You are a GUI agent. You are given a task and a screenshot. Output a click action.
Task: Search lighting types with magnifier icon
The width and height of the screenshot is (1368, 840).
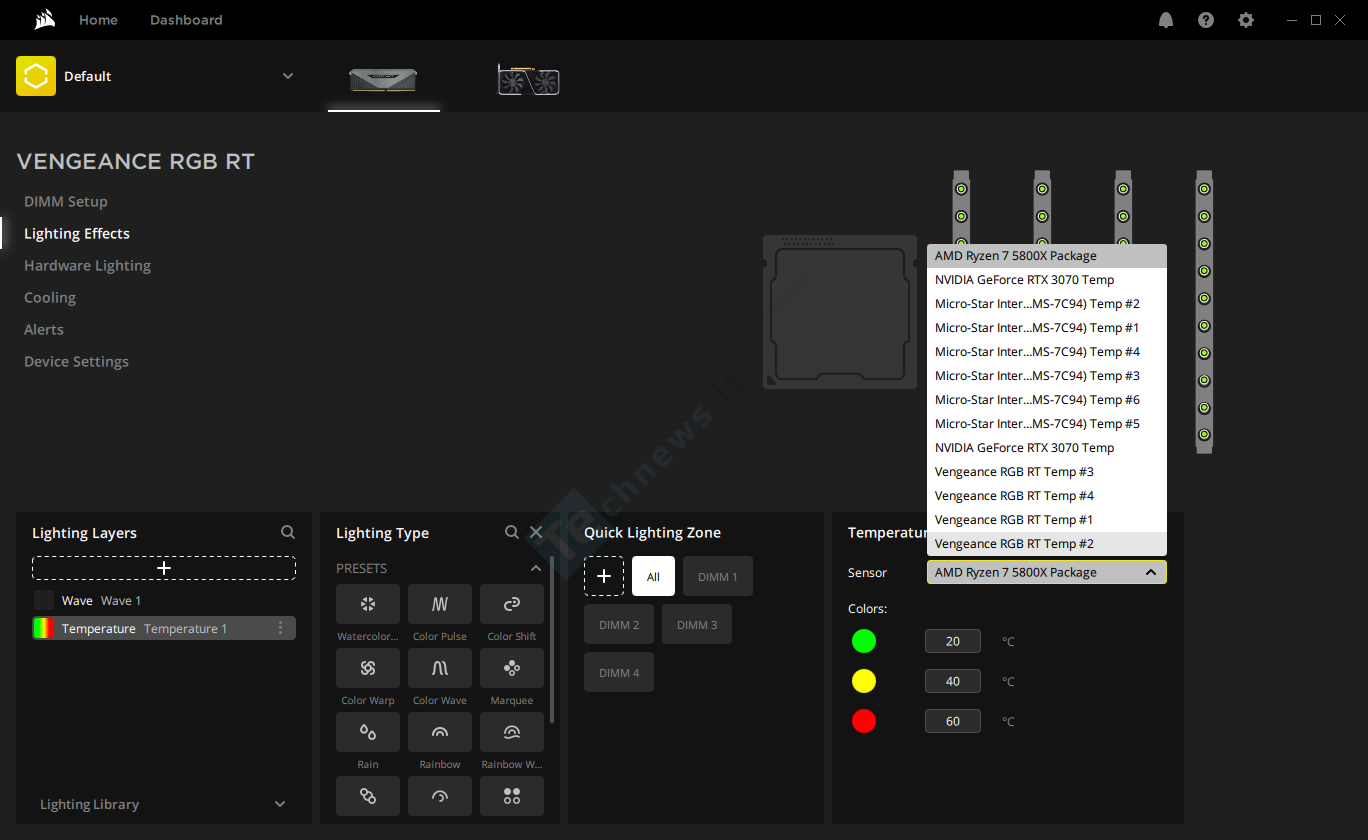(512, 533)
